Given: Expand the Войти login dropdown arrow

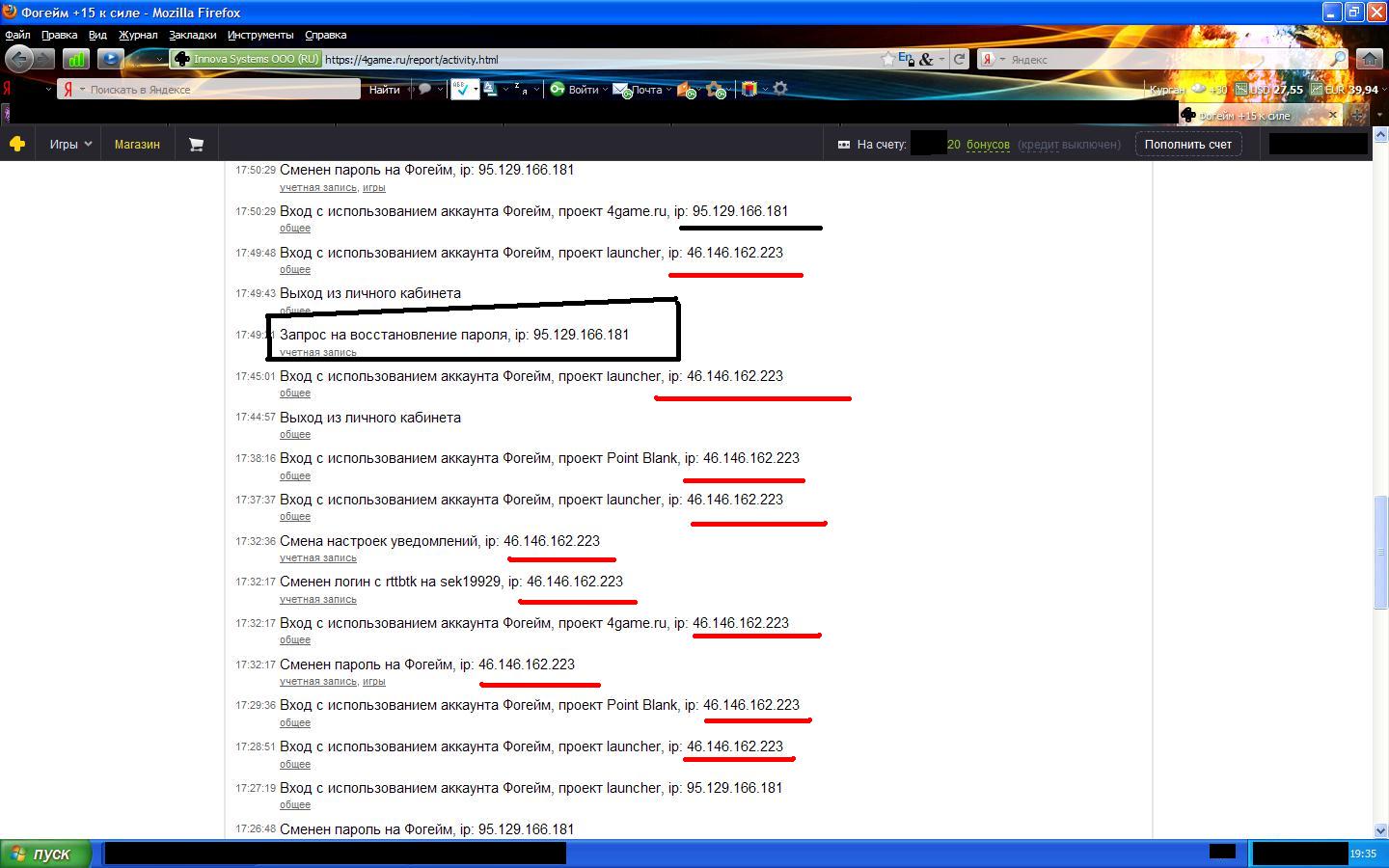Looking at the screenshot, I should click(x=605, y=90).
